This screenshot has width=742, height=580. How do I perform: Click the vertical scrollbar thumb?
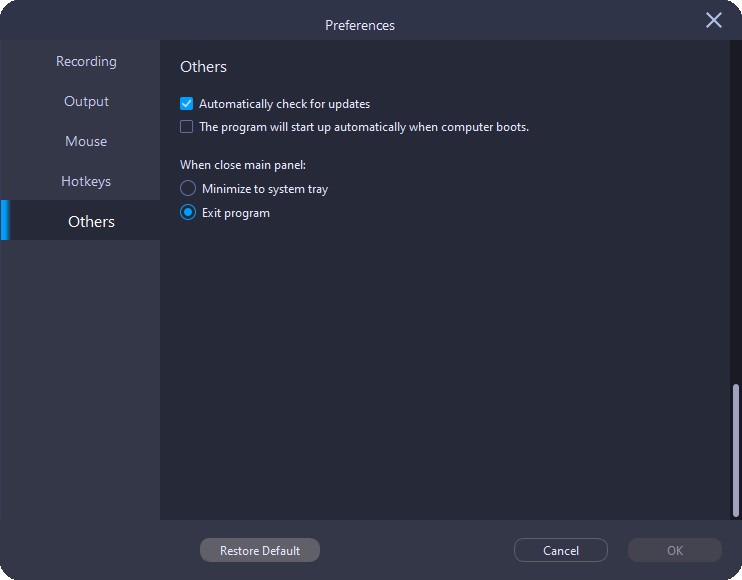click(736, 450)
